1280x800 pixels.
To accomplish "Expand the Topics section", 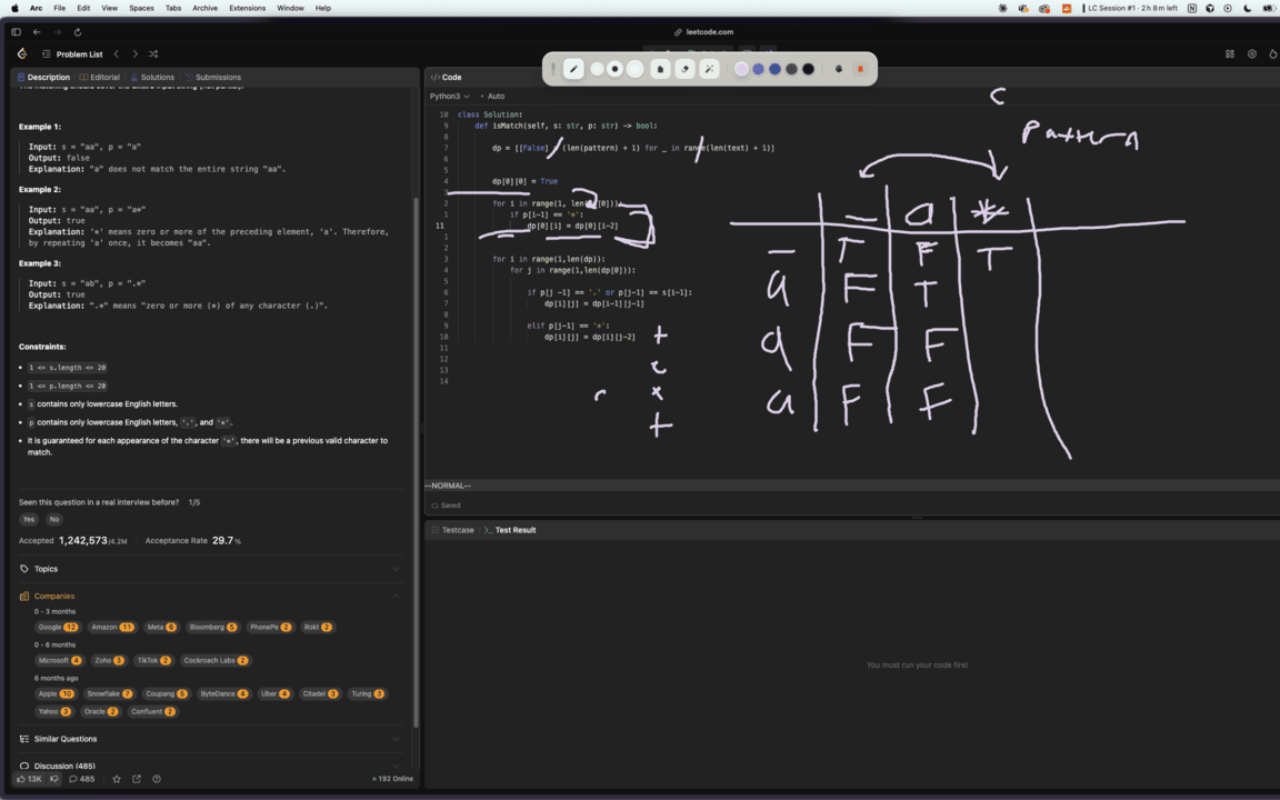I will click(x=210, y=569).
